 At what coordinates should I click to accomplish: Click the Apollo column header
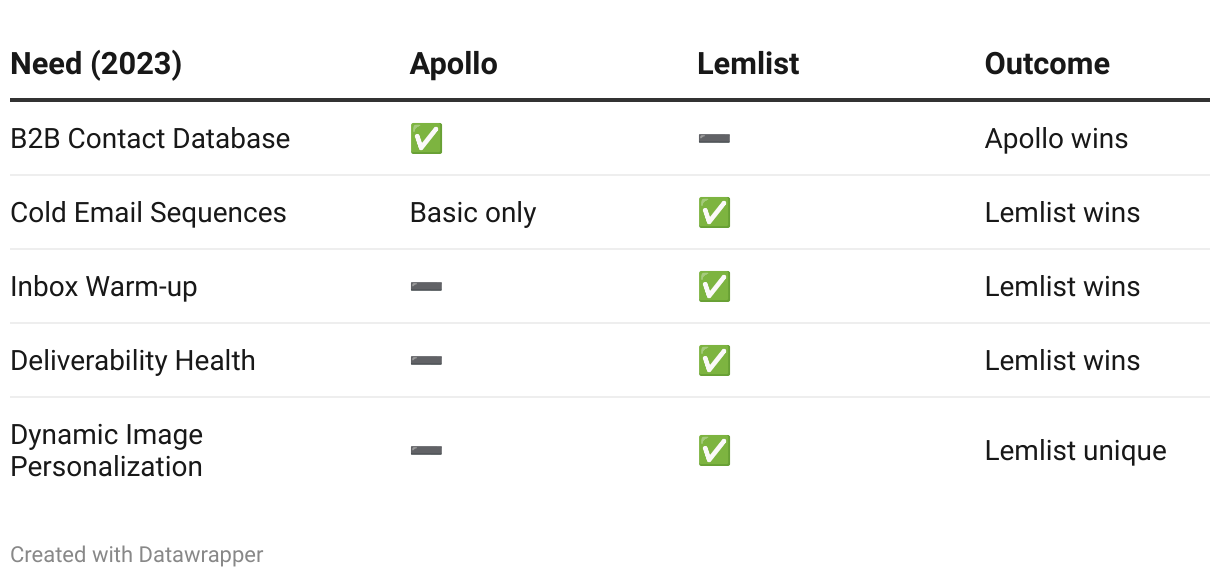click(453, 64)
